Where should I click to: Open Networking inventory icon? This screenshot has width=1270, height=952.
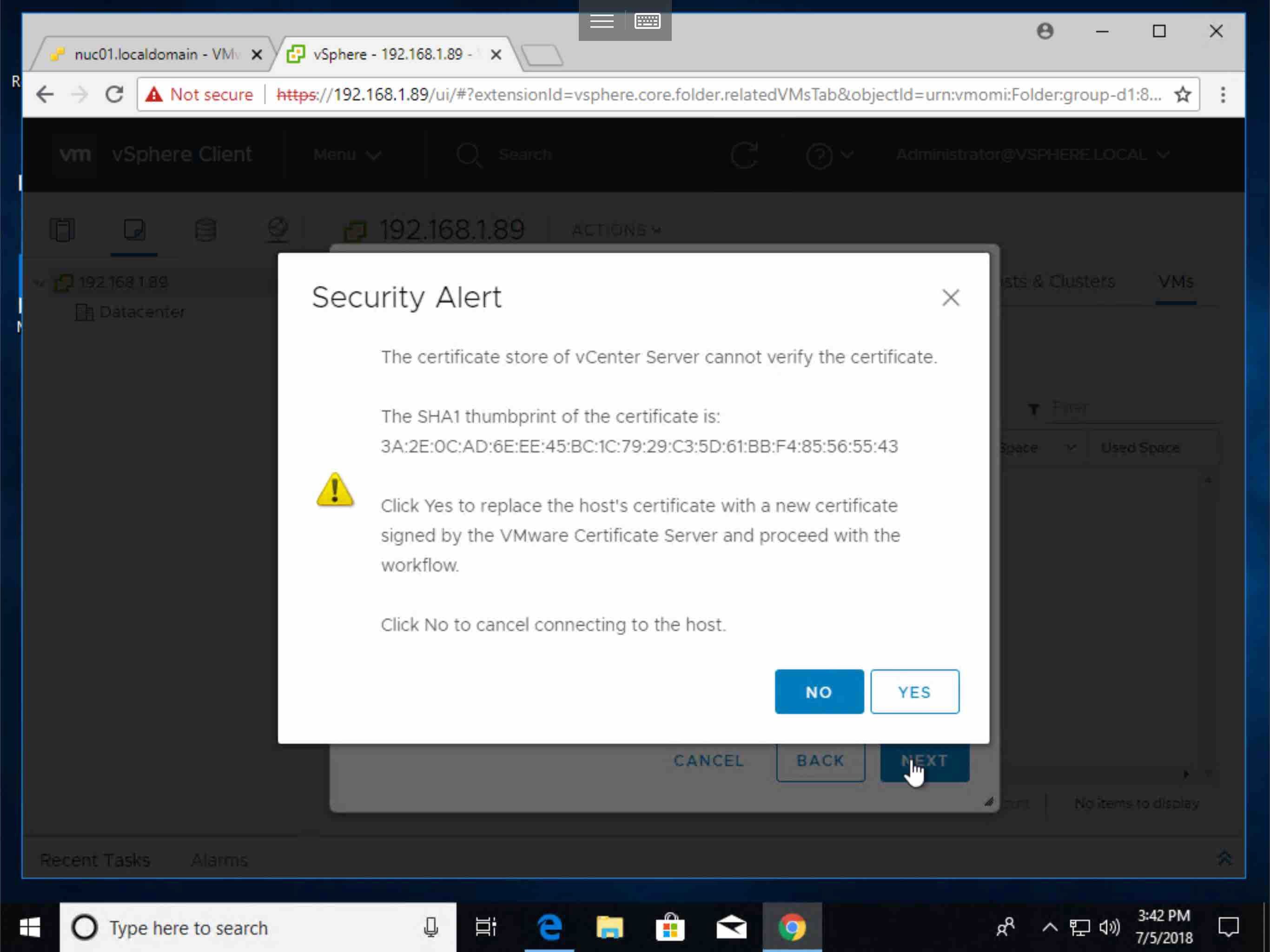point(278,230)
